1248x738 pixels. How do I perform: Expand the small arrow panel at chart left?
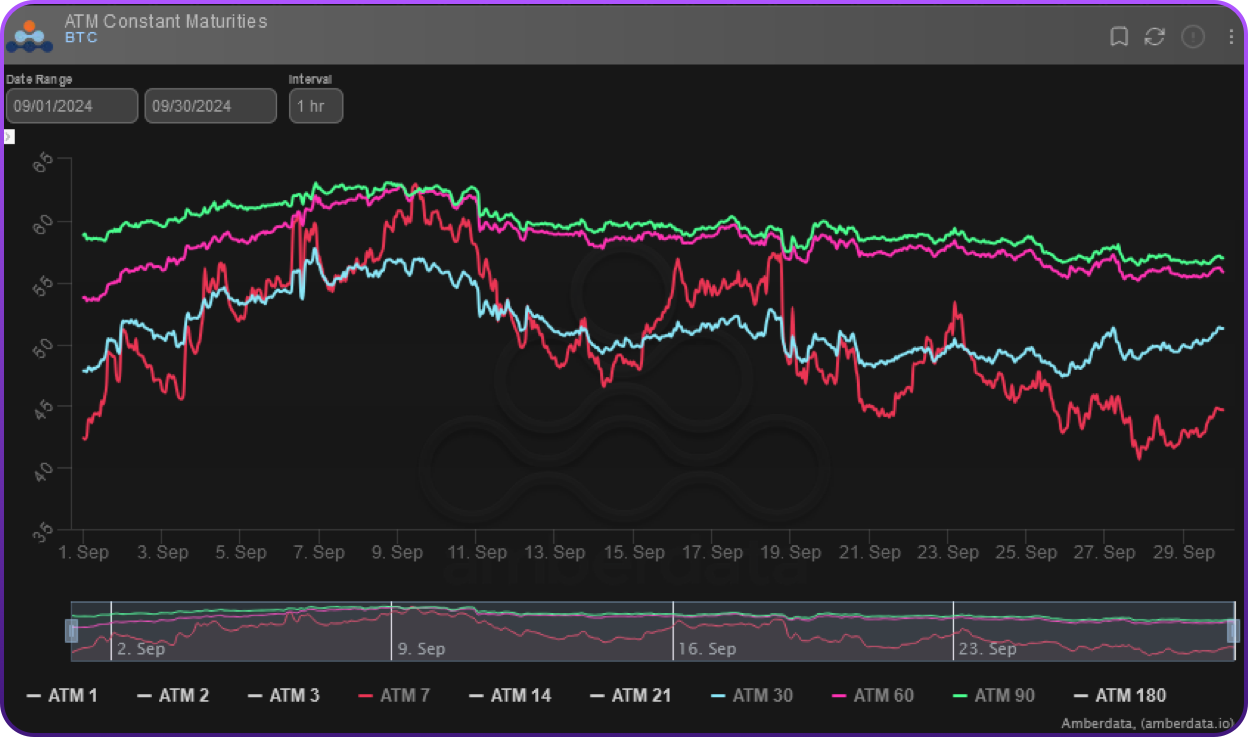click(8, 136)
